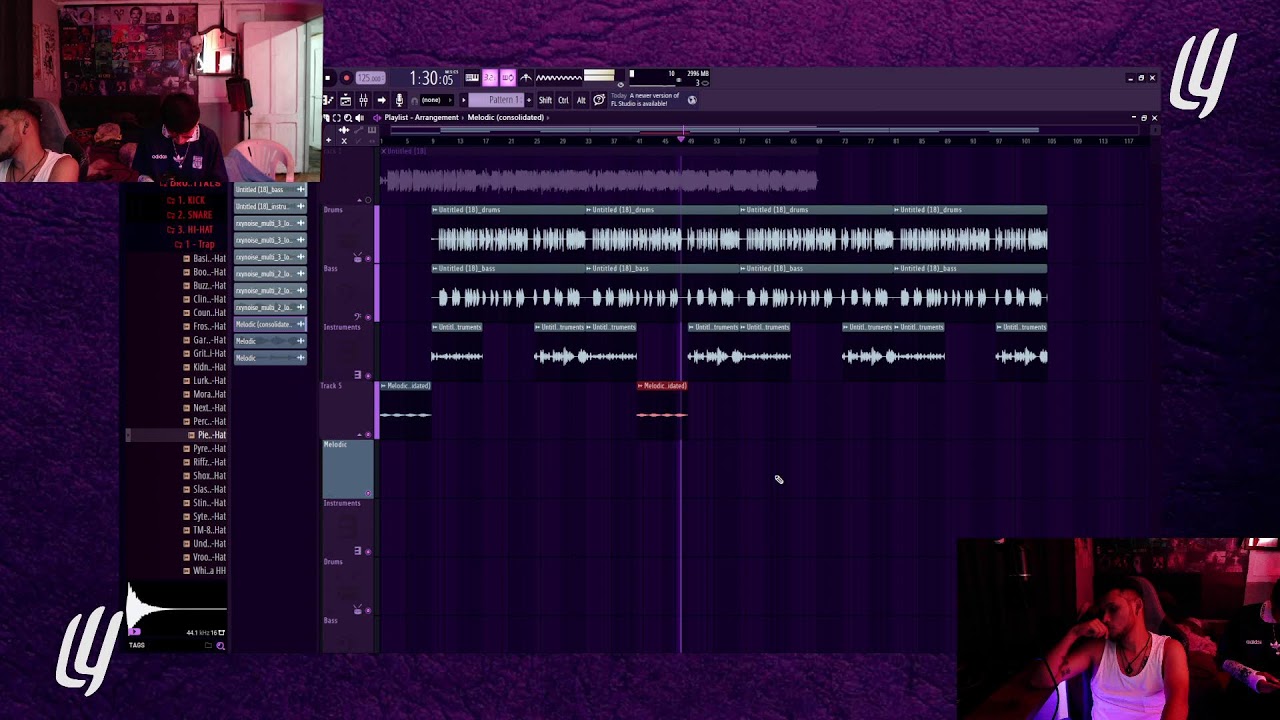Select Untitled (18)_bass in picker
The image size is (1280, 720).
(270, 190)
